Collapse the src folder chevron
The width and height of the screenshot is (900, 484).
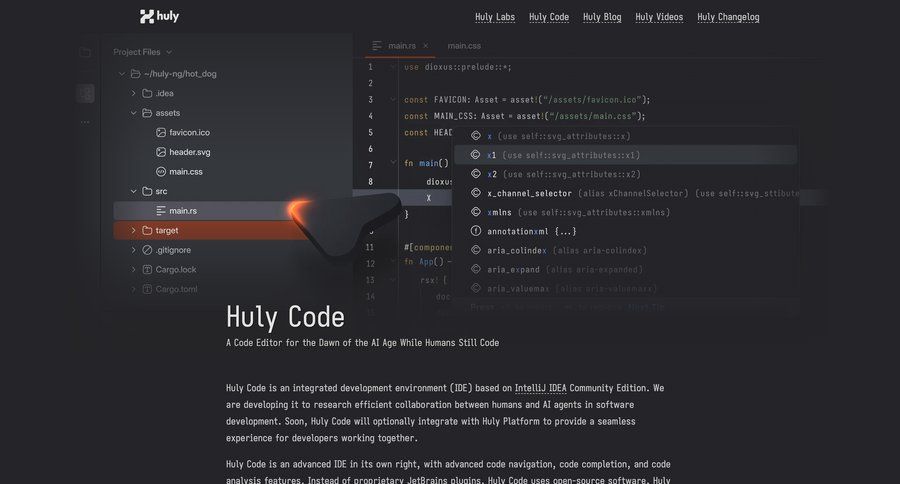click(134, 191)
